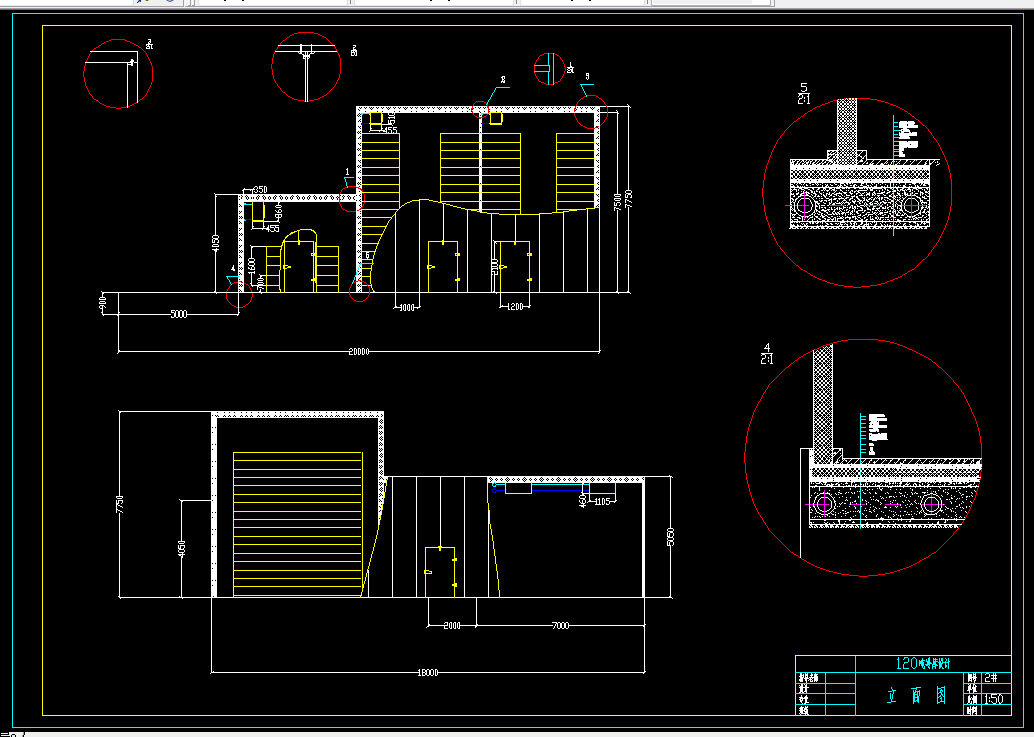Click the yellow arched doorway in upper elevation
This screenshot has width=1034, height=737.
tap(299, 260)
